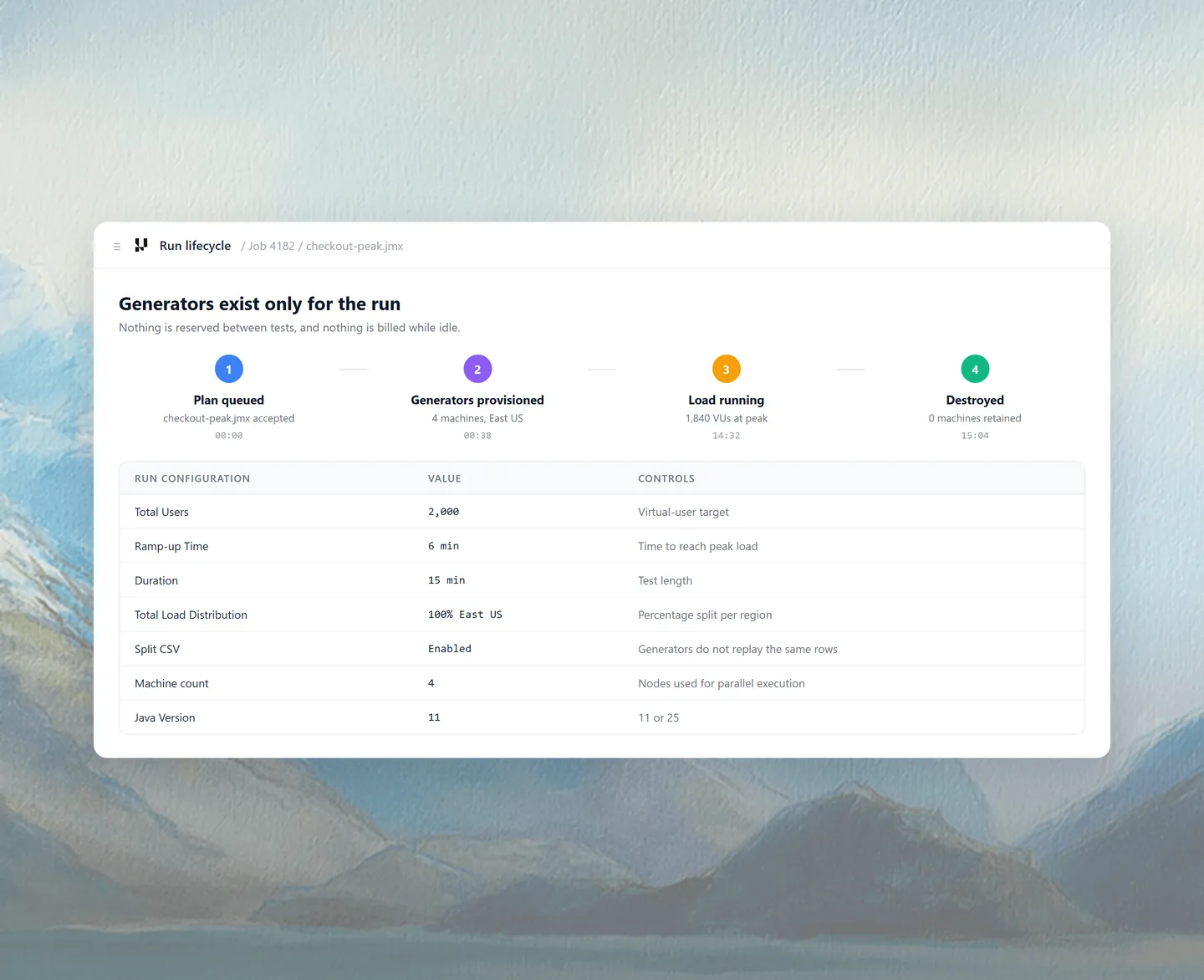Click the 00:38 provisioning timestamp

[477, 436]
